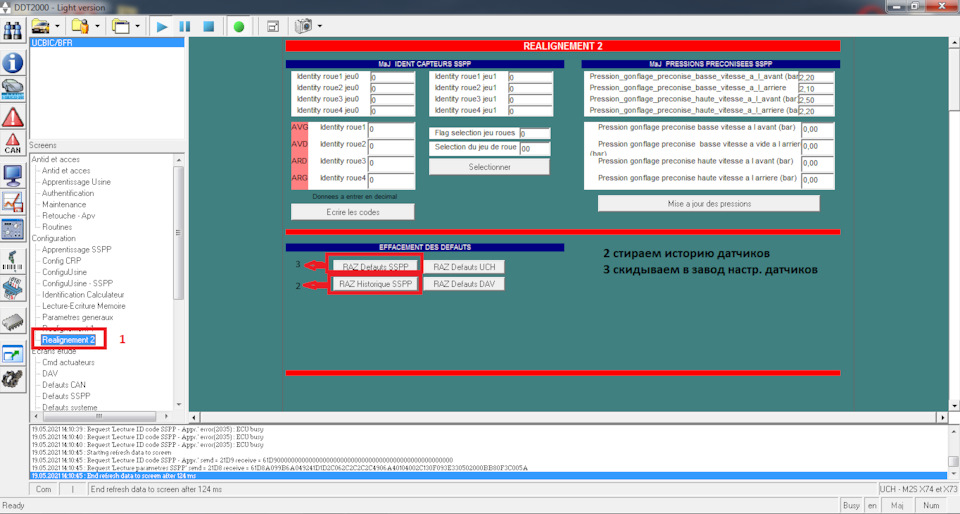This screenshot has height=514, width=960.
Task: Open Maintenance screen in tree
Action: point(64,204)
